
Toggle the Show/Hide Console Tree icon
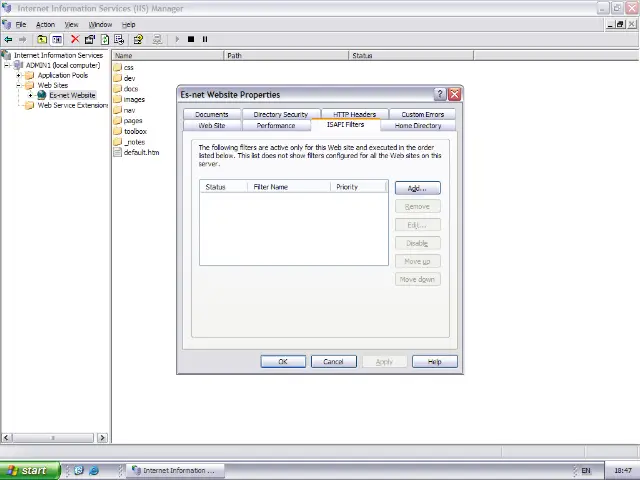pos(57,40)
